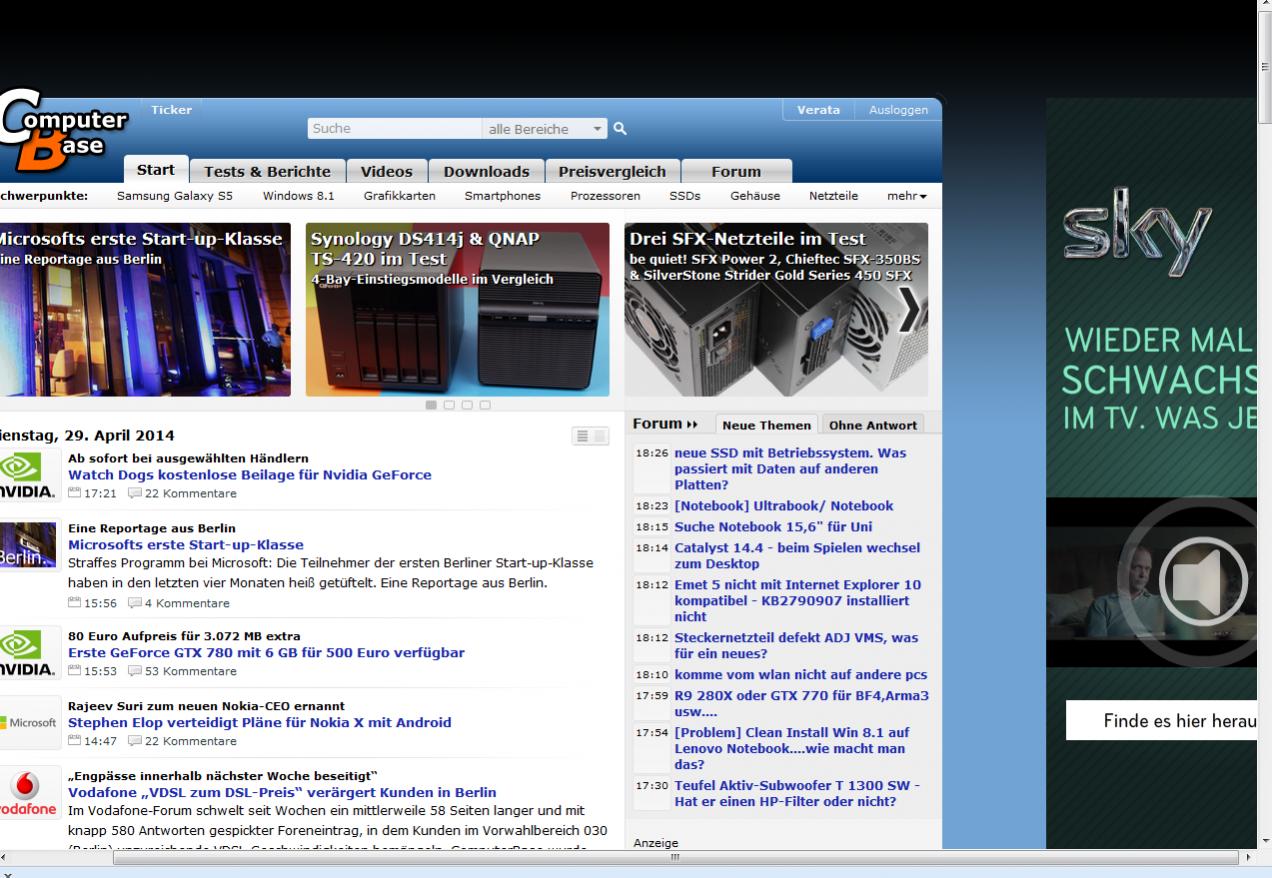Click the horizontal scrollbar right arrow
Viewport: 1272px width, 878px height.
click(x=1247, y=858)
